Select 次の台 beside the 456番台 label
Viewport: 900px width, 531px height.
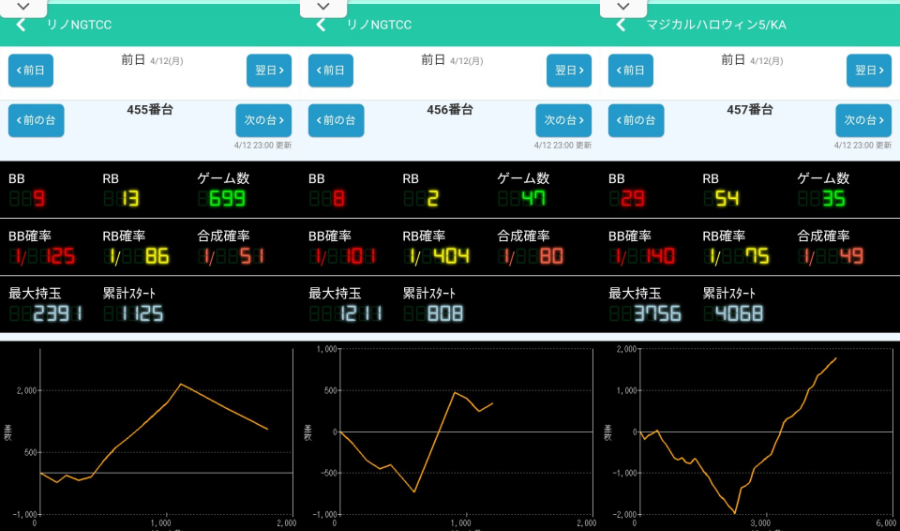tap(564, 120)
